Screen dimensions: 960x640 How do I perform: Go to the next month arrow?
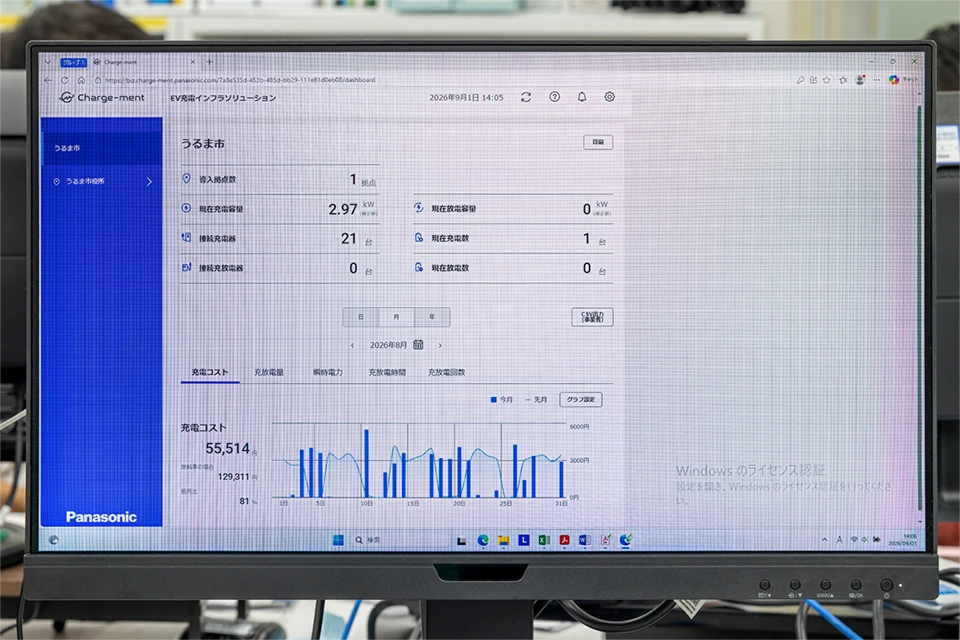coord(440,345)
